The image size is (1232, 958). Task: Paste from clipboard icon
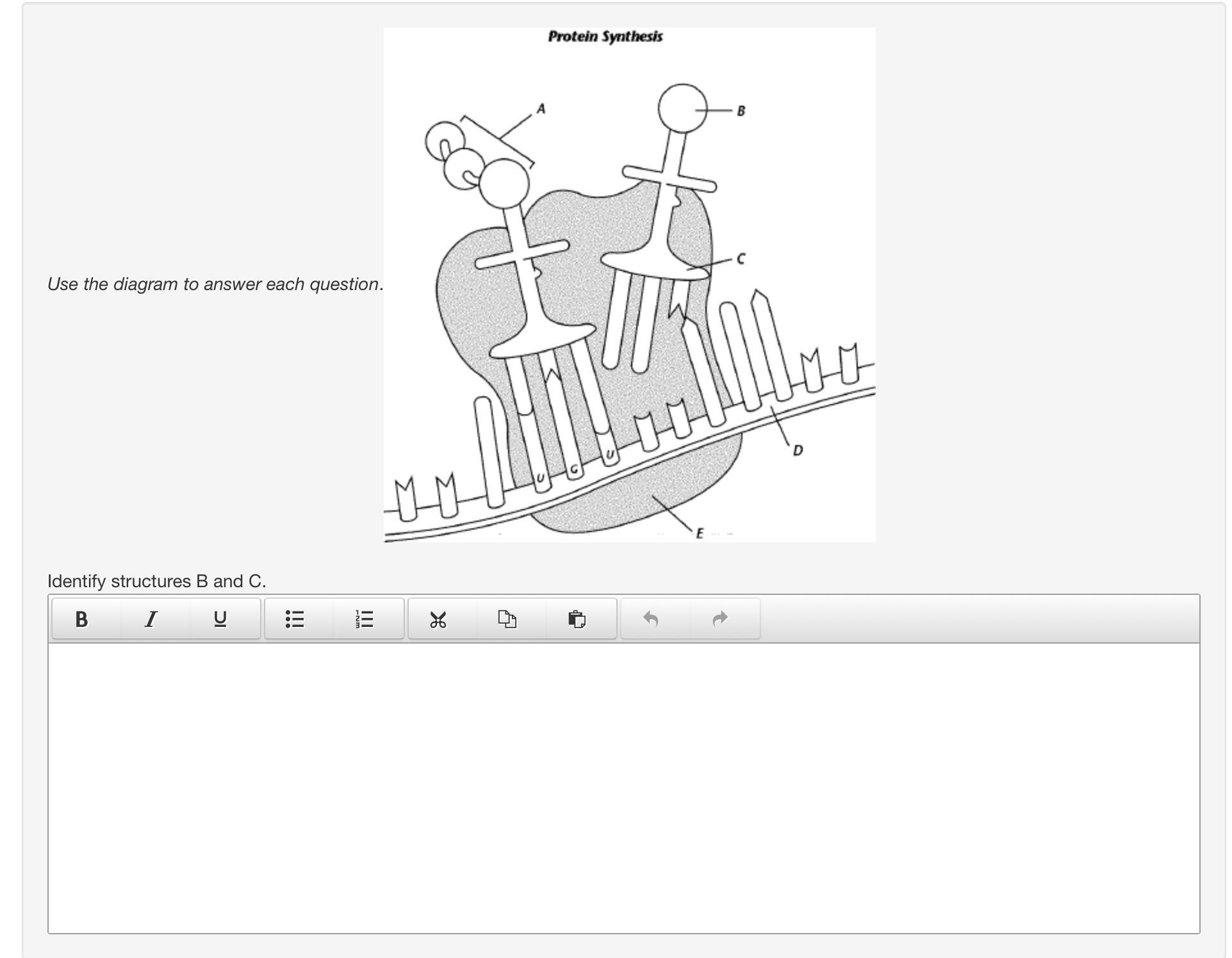point(577,619)
